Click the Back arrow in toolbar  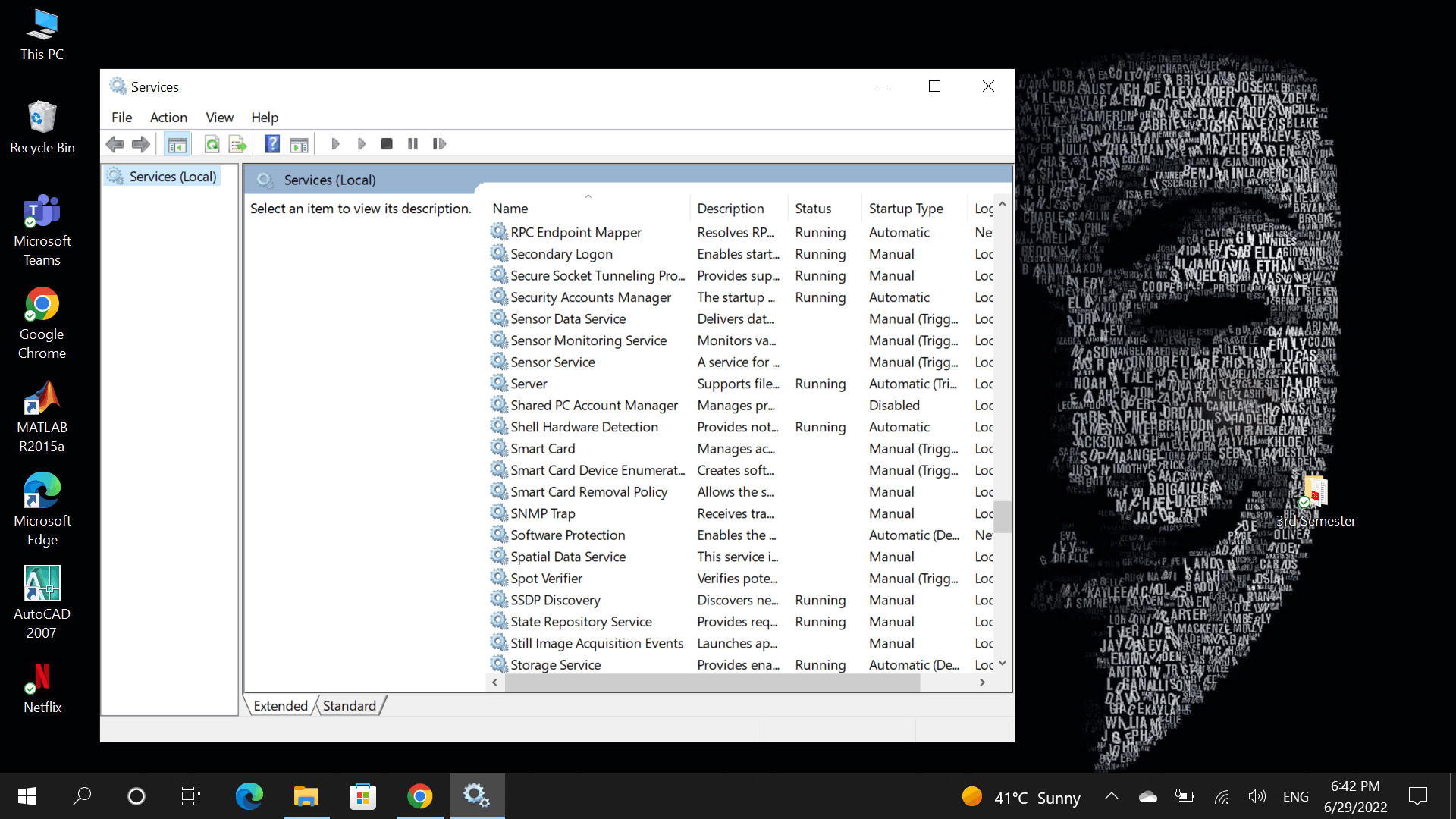click(115, 144)
